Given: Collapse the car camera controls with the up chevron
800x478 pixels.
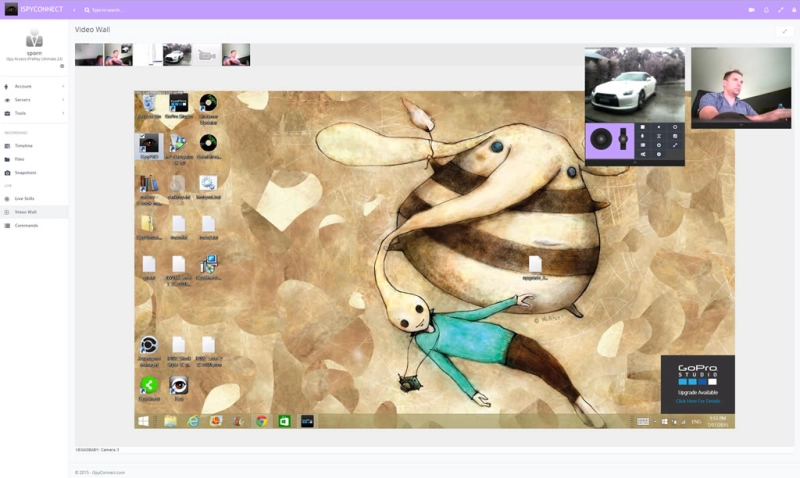Looking at the screenshot, I should (x=635, y=162).
